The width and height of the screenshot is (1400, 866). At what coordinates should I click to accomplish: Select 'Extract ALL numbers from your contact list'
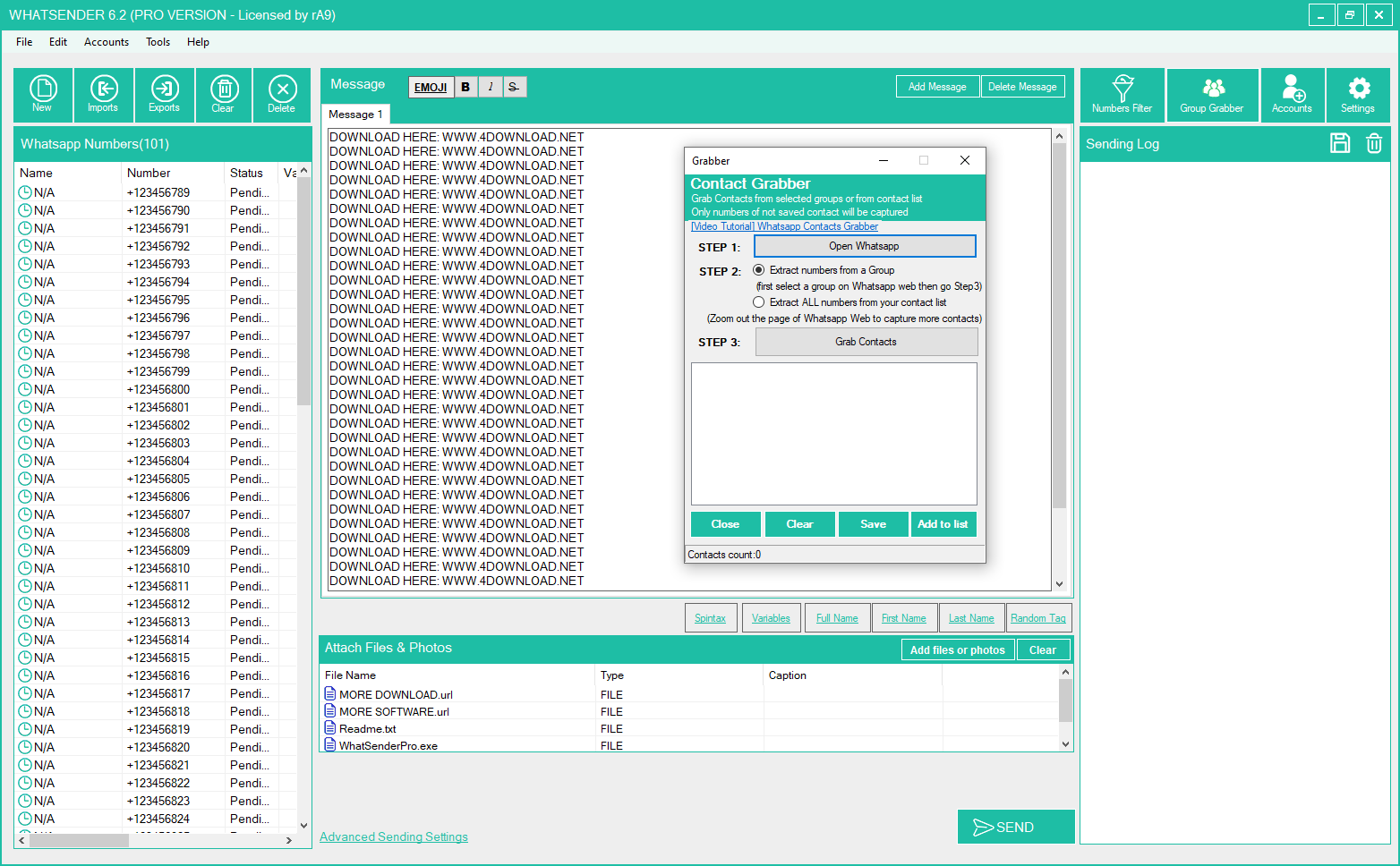759,302
